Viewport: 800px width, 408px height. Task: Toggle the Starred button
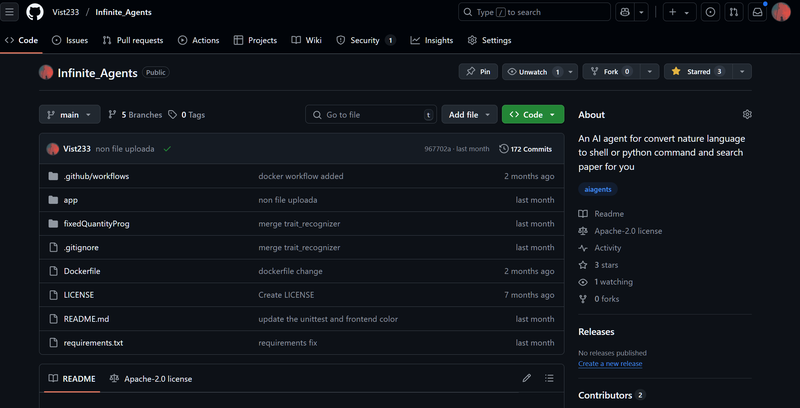pos(698,72)
